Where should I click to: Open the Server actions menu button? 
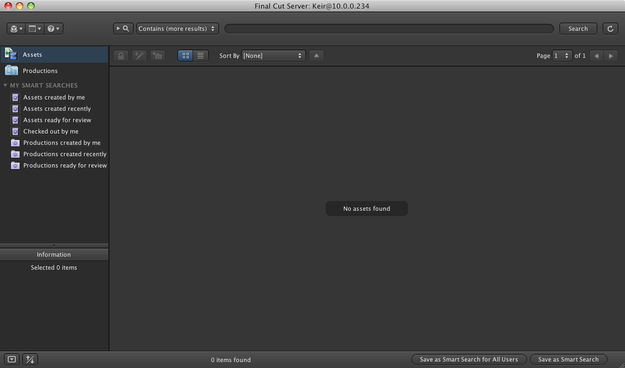[16, 29]
